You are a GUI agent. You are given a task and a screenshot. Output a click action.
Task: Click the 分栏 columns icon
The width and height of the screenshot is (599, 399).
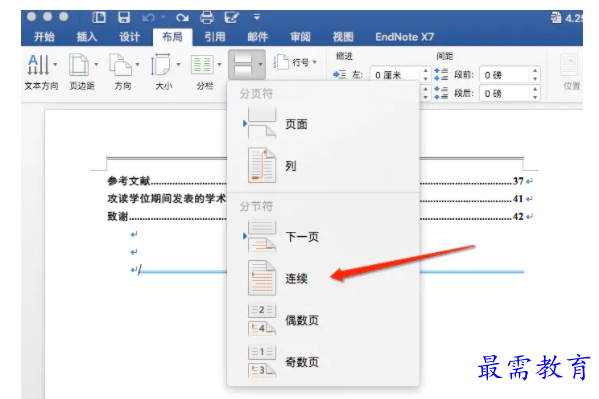click(202, 65)
